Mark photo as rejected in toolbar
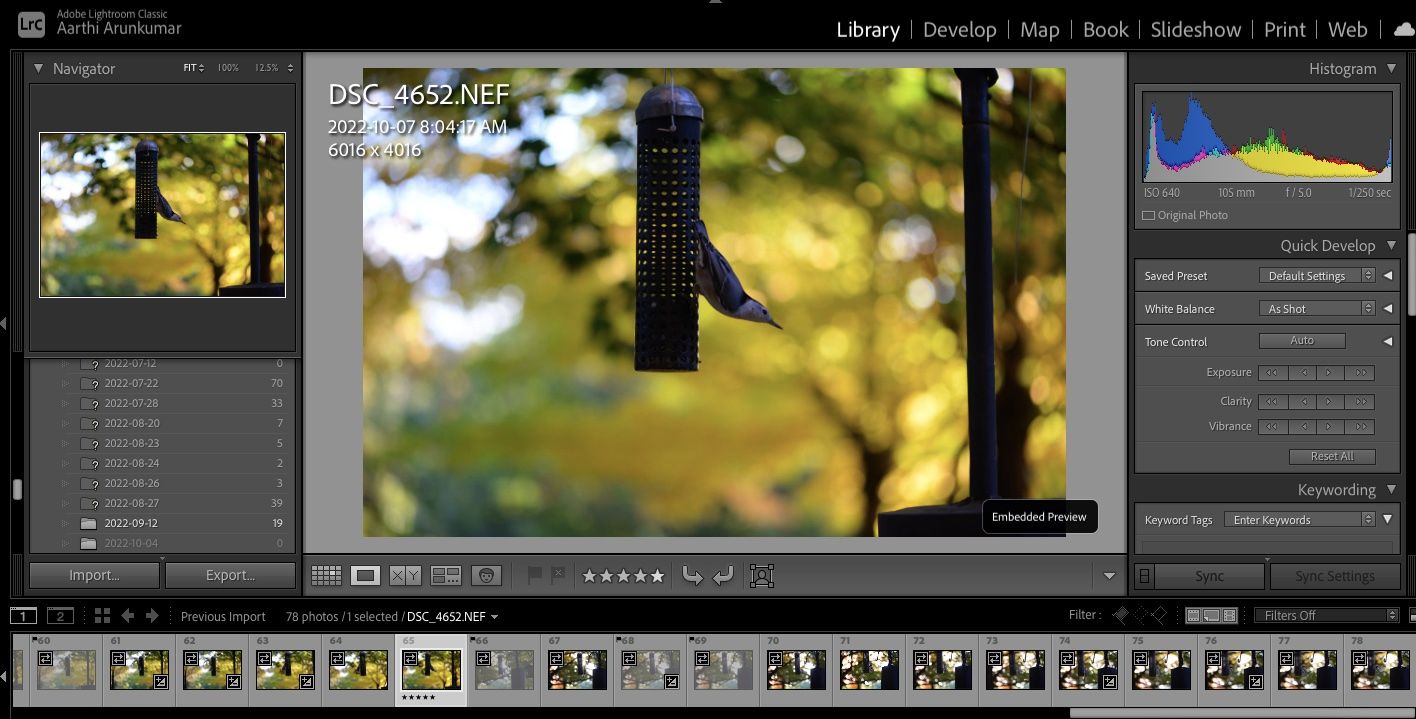1416x719 pixels. click(x=558, y=575)
